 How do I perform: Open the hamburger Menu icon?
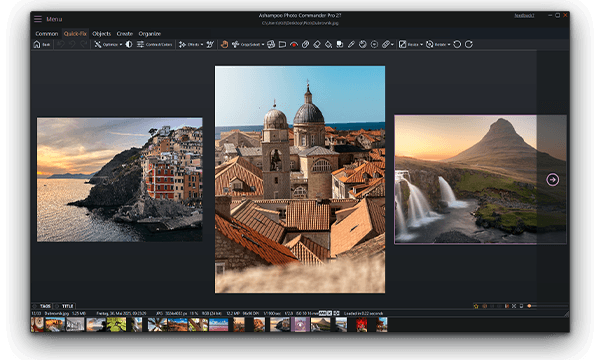tap(38, 19)
